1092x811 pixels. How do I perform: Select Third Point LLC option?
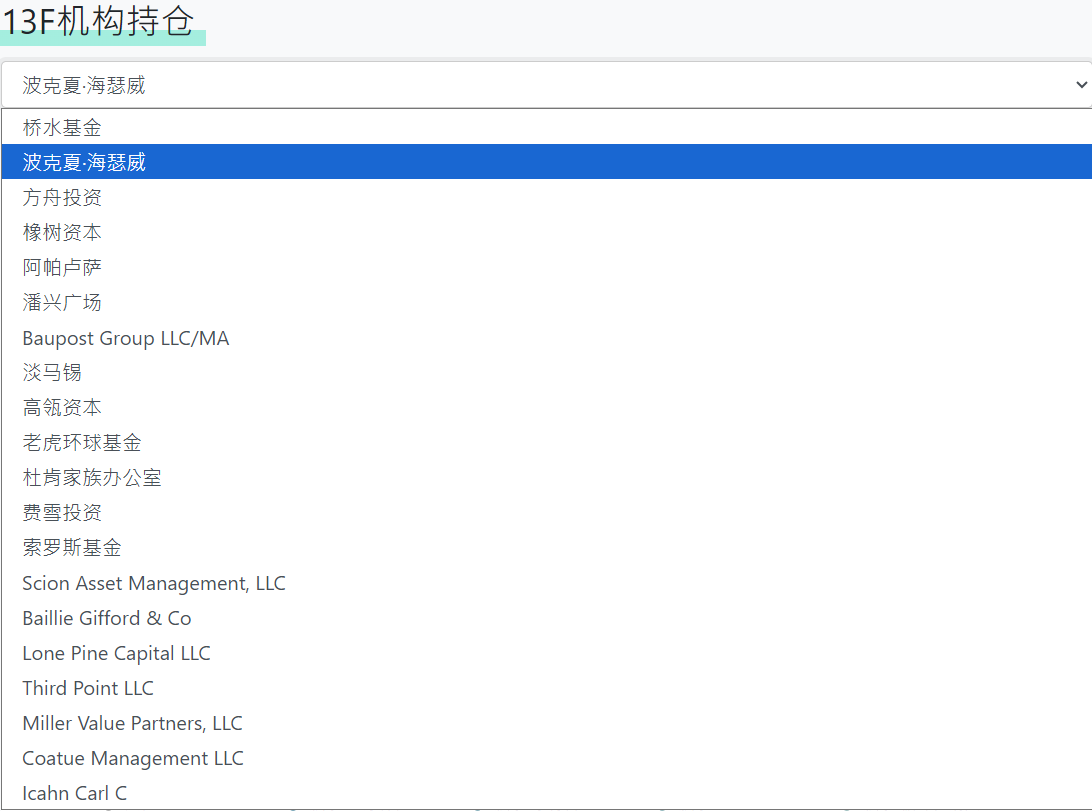click(x=88, y=688)
